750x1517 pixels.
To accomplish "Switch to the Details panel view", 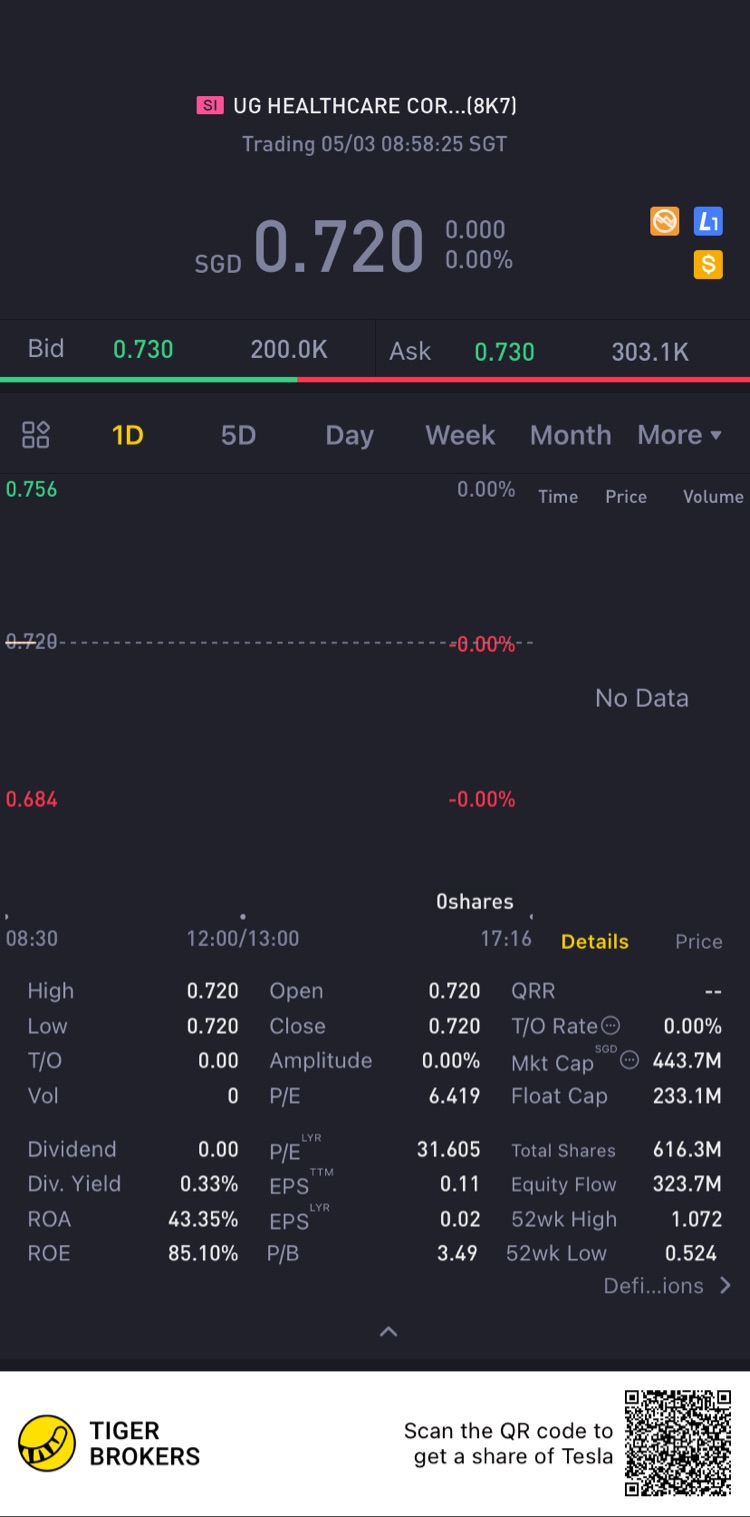I will pyautogui.click(x=595, y=941).
